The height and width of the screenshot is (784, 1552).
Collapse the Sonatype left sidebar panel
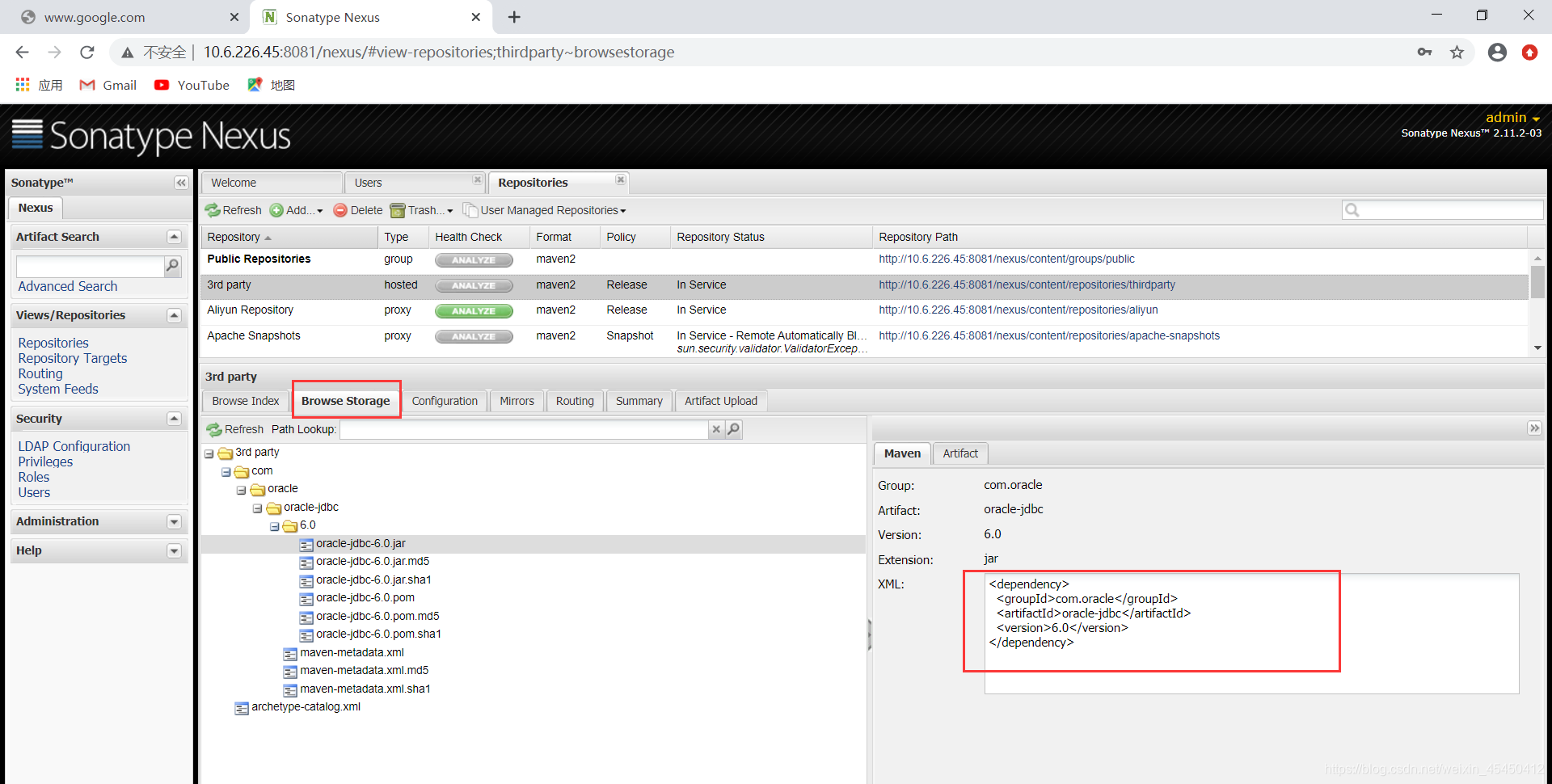[181, 183]
